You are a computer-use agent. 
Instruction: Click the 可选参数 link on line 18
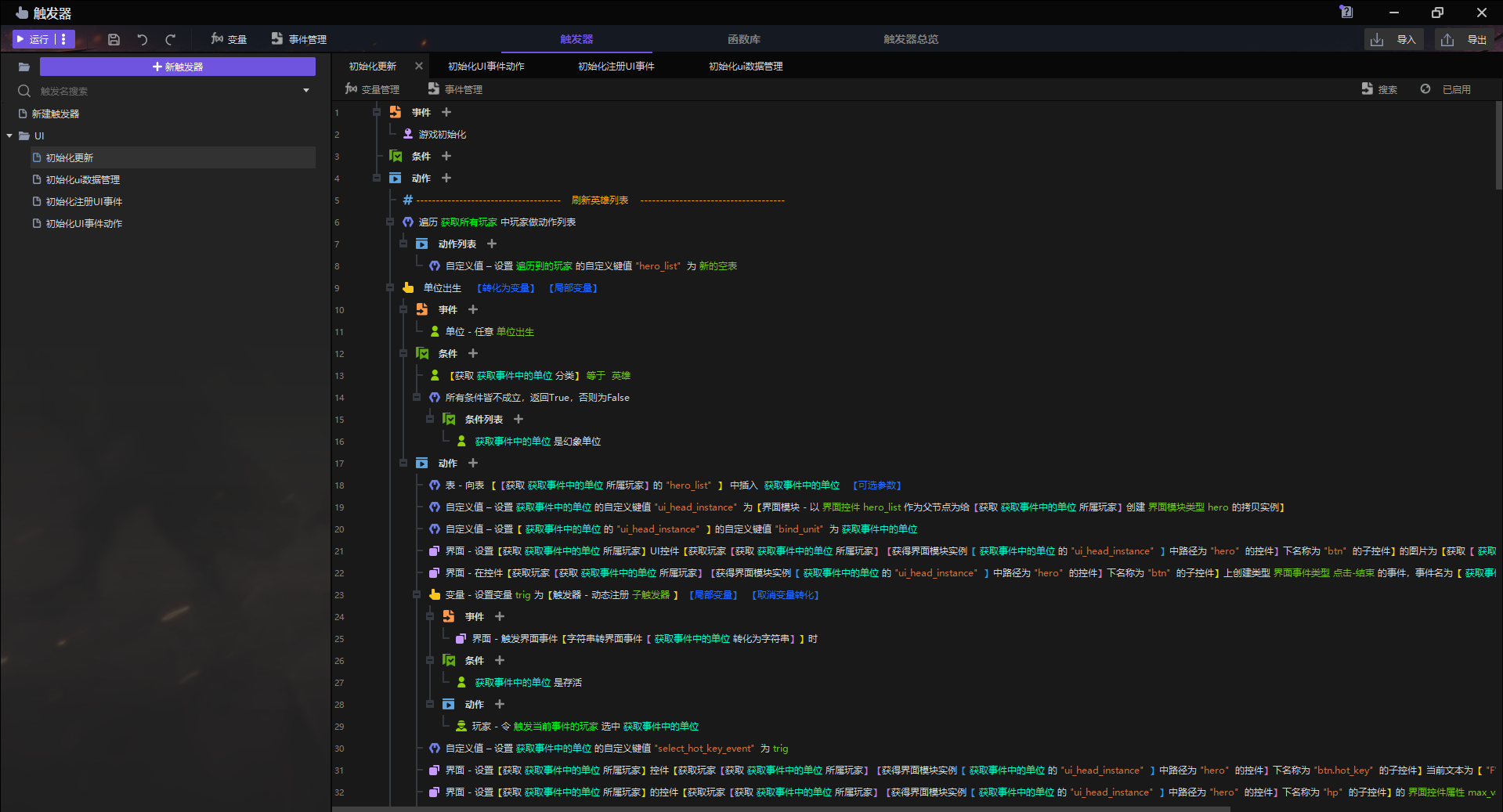pos(877,485)
